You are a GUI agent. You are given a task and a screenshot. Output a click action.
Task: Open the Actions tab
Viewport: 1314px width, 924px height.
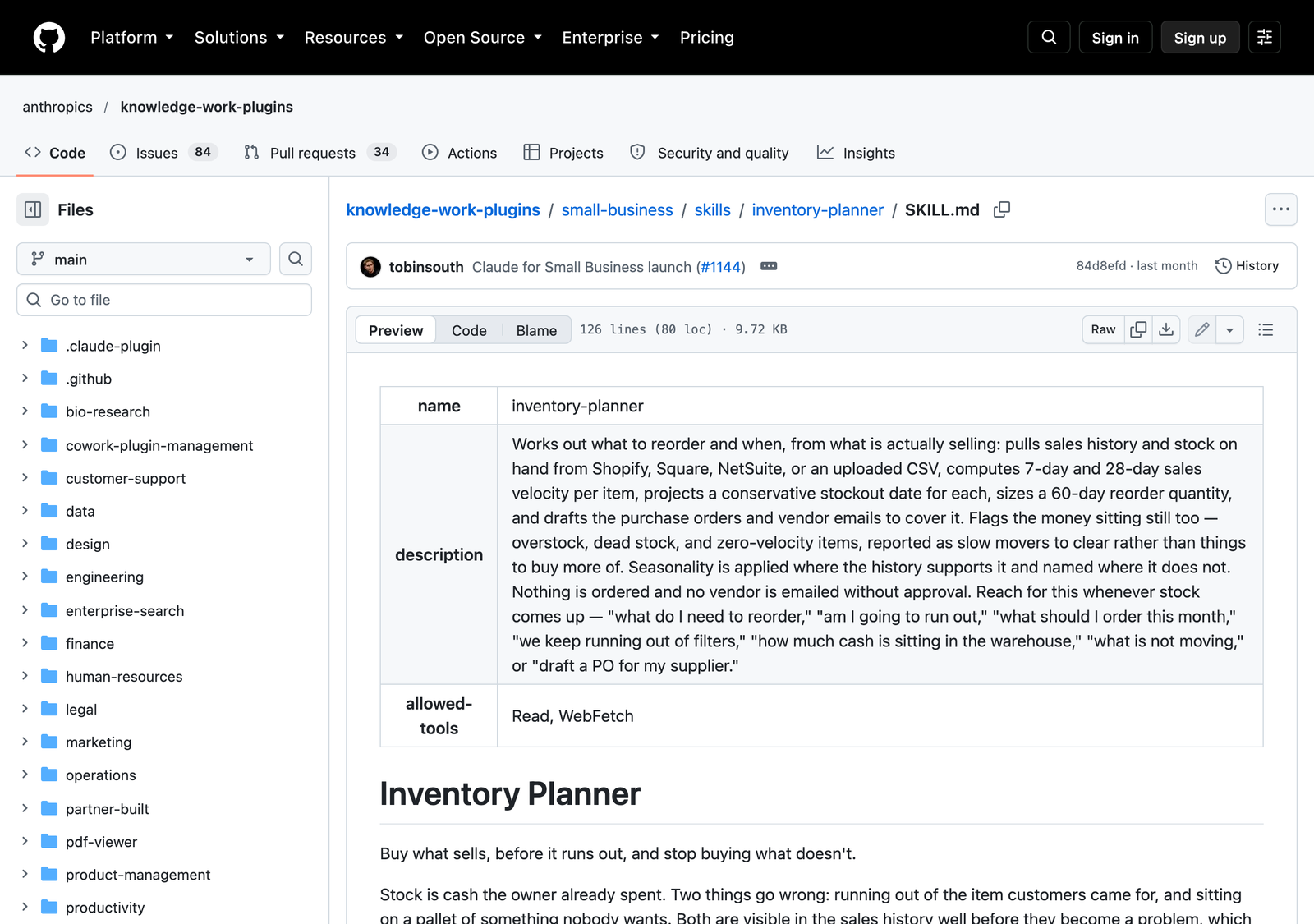coord(459,153)
